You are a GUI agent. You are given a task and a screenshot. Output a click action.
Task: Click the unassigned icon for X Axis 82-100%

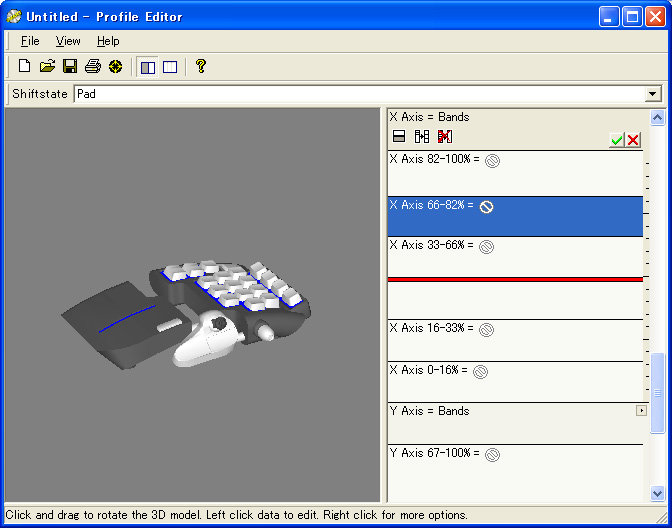click(492, 161)
